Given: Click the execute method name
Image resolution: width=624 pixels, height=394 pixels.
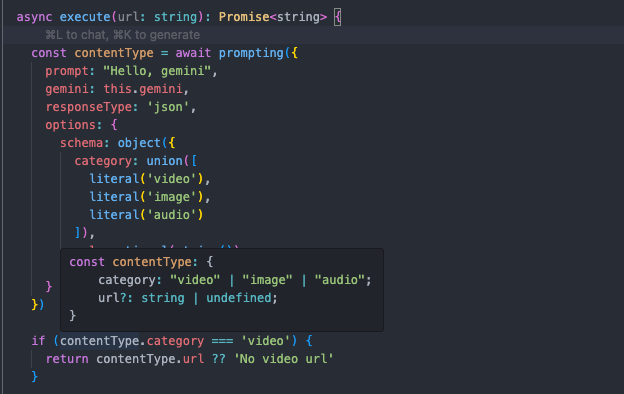Looking at the screenshot, I should [85, 17].
